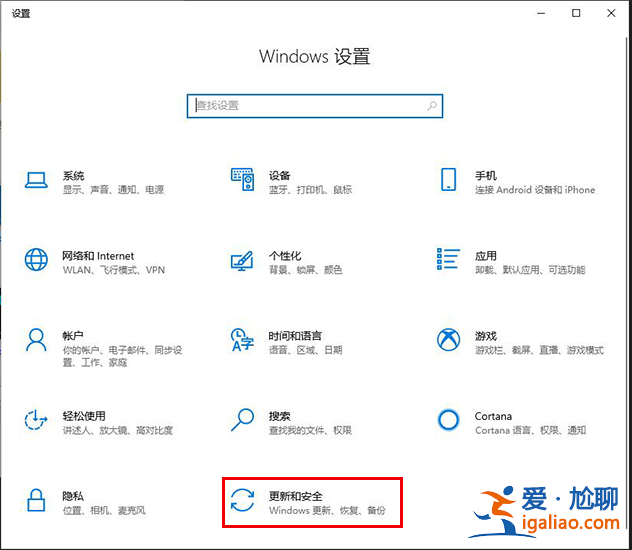Open the 隐私 padlock icon
632x550 pixels.
click(x=36, y=500)
